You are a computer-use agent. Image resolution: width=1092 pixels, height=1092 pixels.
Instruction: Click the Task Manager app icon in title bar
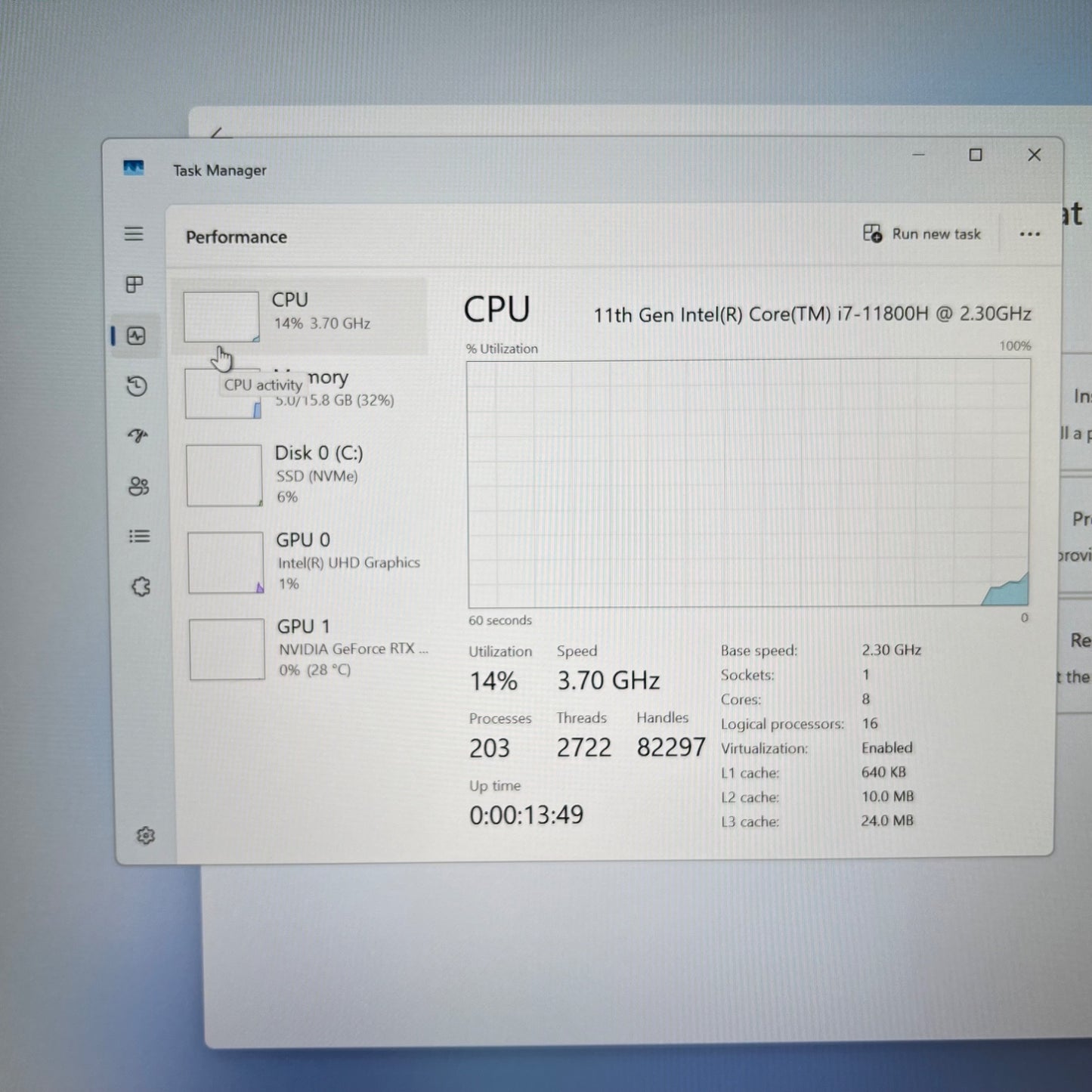(134, 168)
